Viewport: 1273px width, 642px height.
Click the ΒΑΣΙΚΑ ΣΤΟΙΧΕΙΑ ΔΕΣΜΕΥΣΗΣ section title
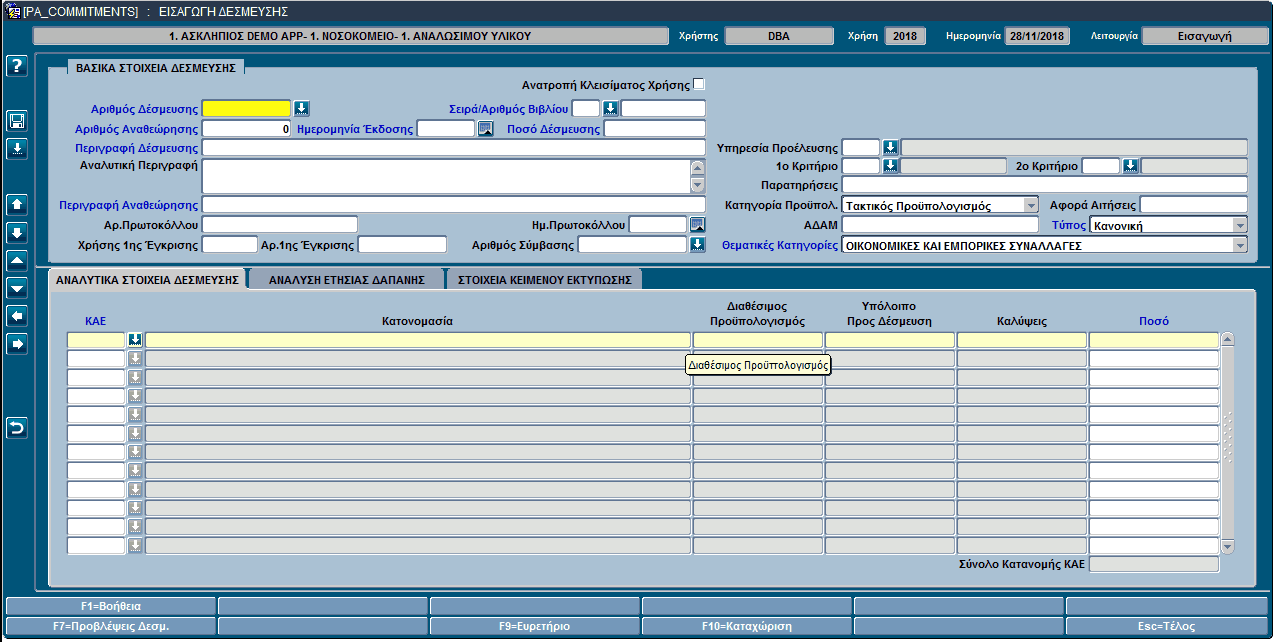[156, 68]
